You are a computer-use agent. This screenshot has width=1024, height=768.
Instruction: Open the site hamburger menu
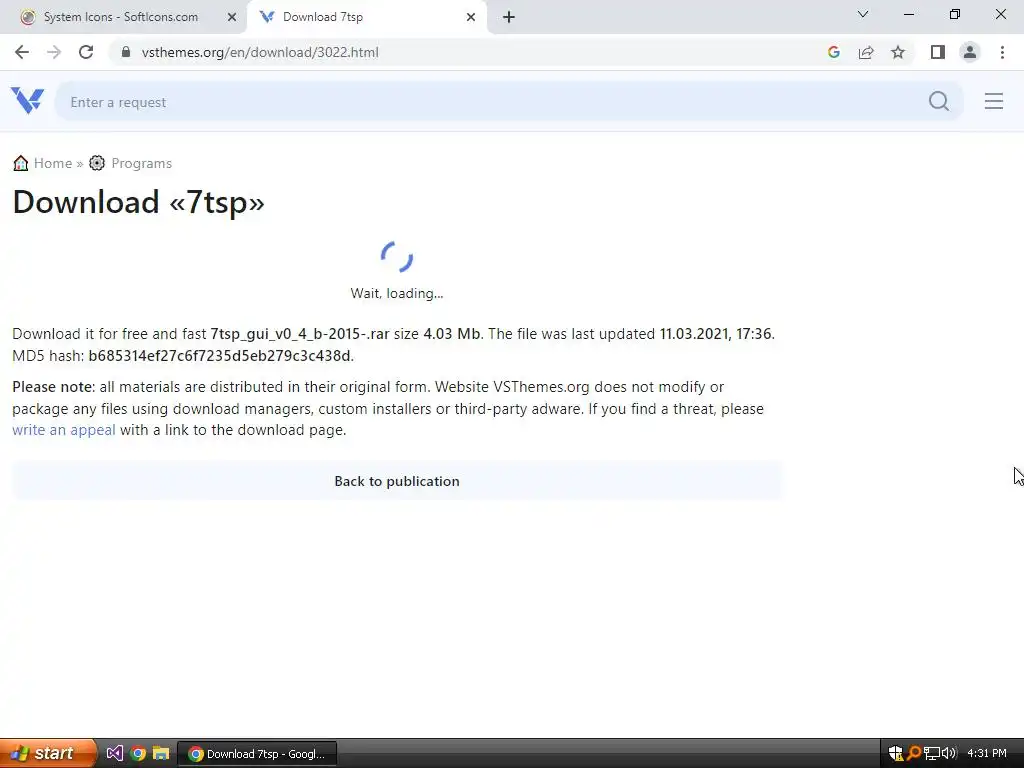(994, 101)
